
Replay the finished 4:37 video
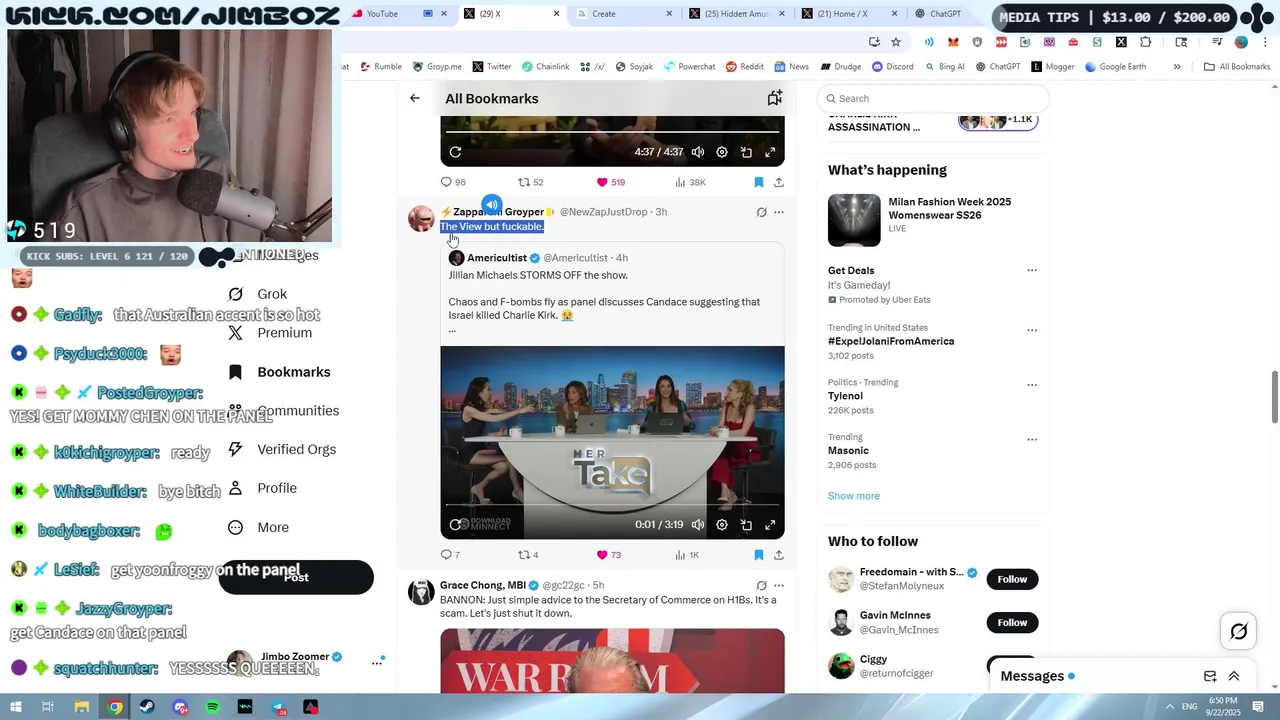pyautogui.click(x=455, y=152)
